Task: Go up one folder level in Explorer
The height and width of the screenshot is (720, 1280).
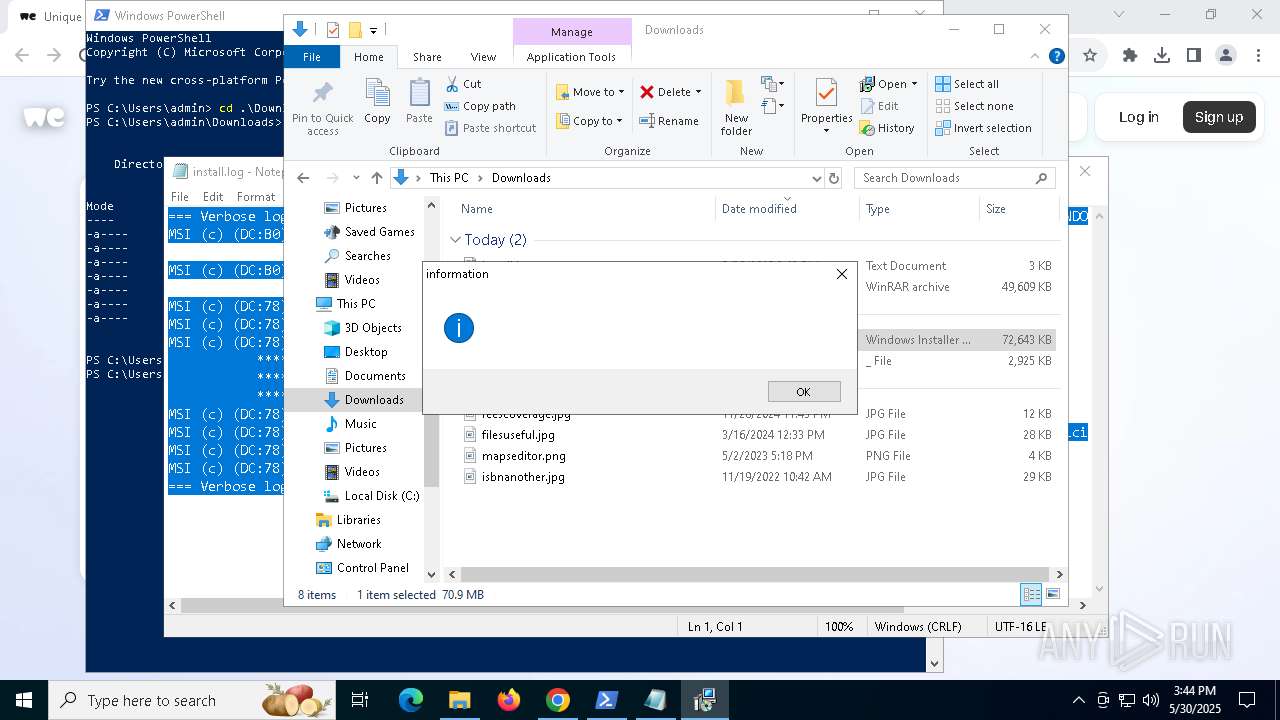Action: coord(376,178)
